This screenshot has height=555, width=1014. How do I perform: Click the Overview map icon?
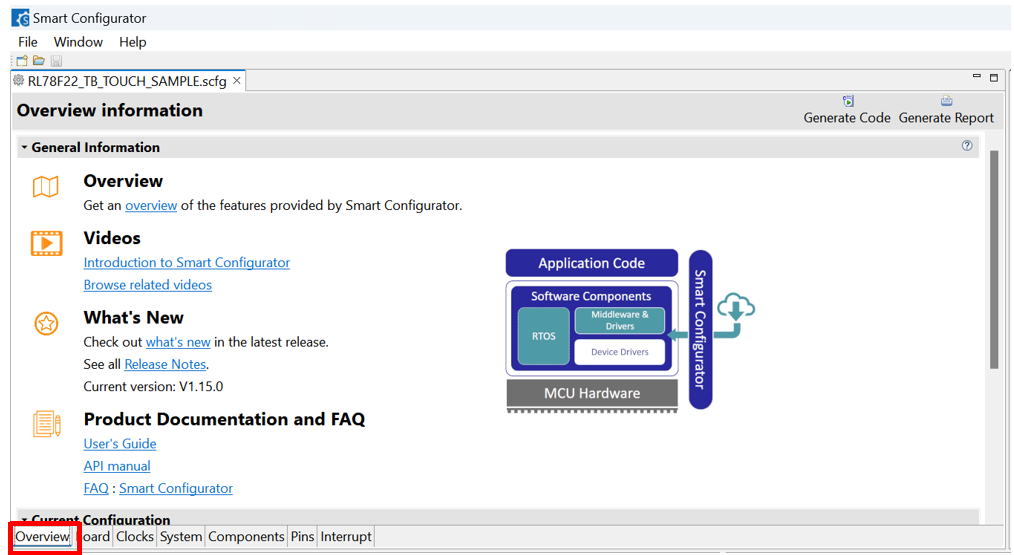[45, 186]
